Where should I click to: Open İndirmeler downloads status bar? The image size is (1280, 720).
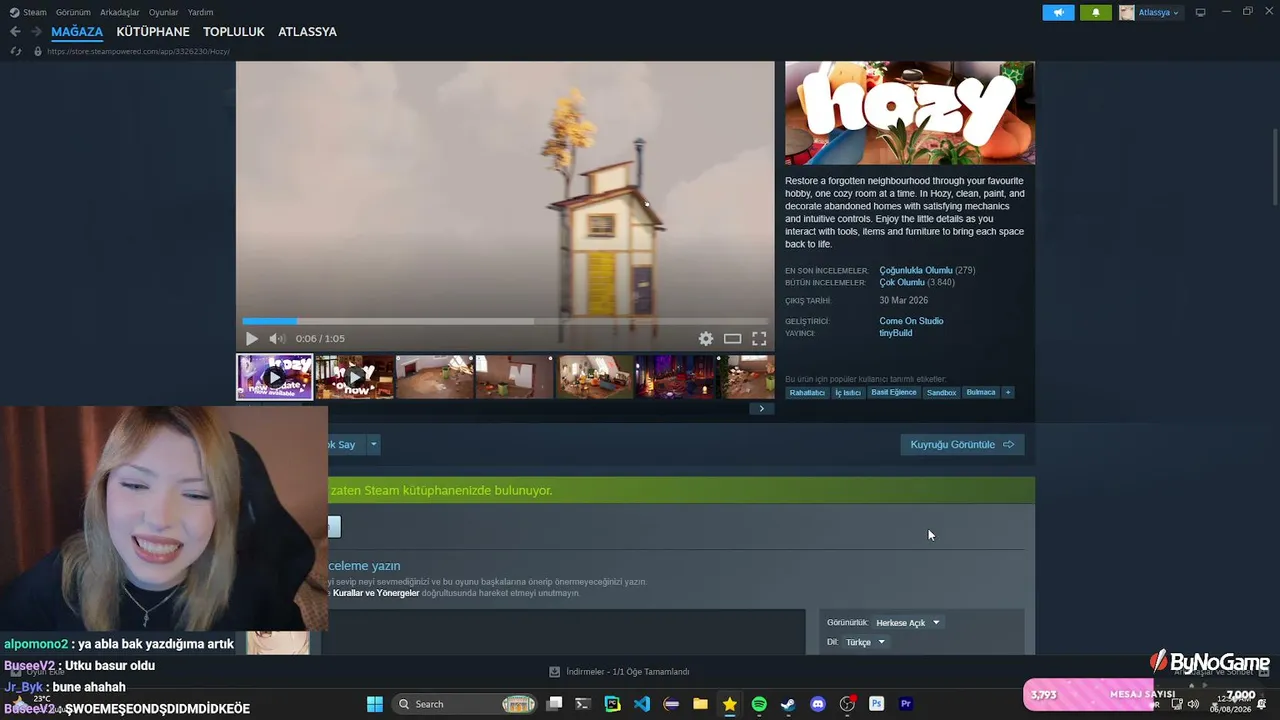tap(620, 672)
